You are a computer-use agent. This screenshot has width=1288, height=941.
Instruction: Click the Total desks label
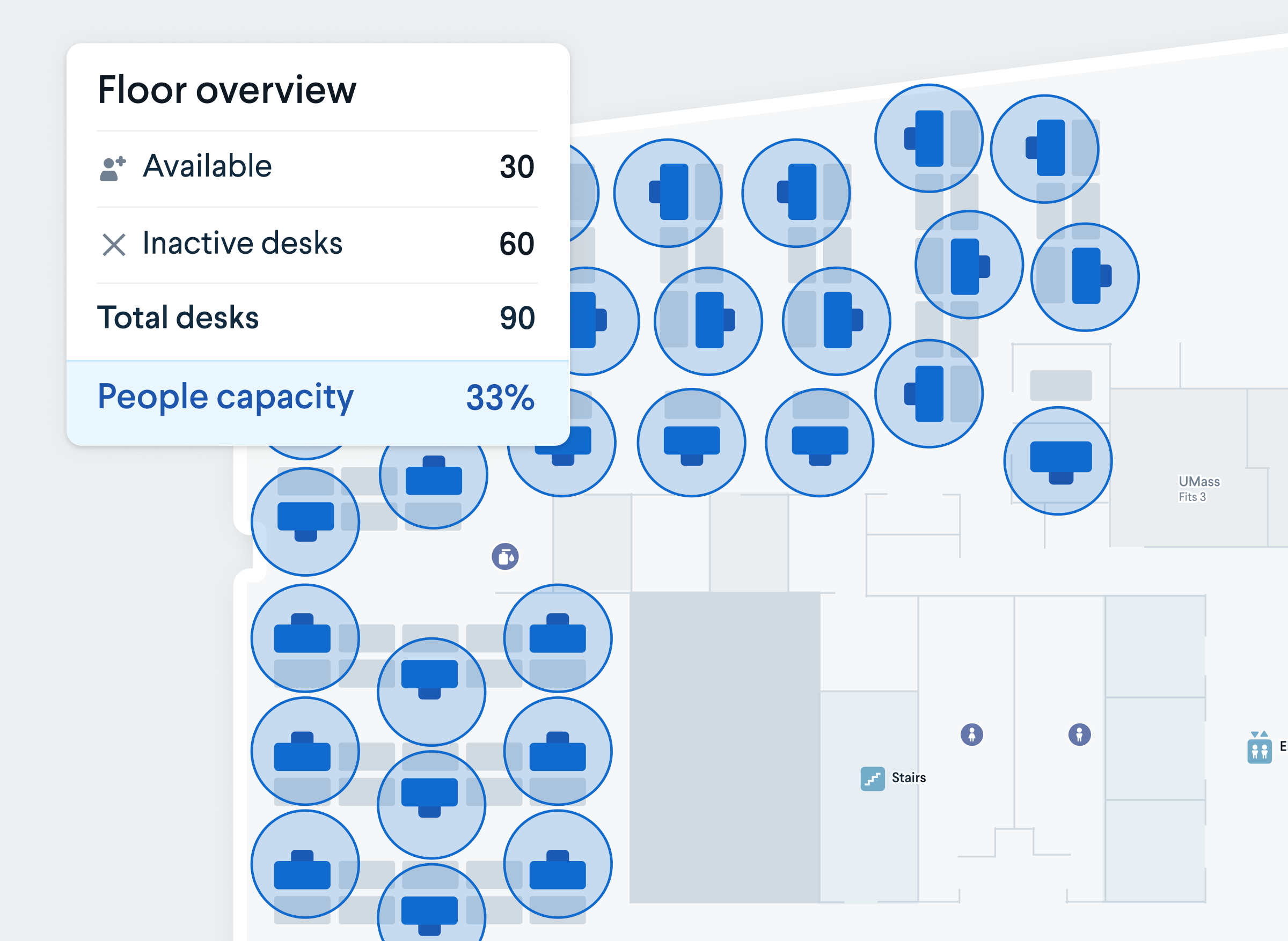[x=178, y=317]
